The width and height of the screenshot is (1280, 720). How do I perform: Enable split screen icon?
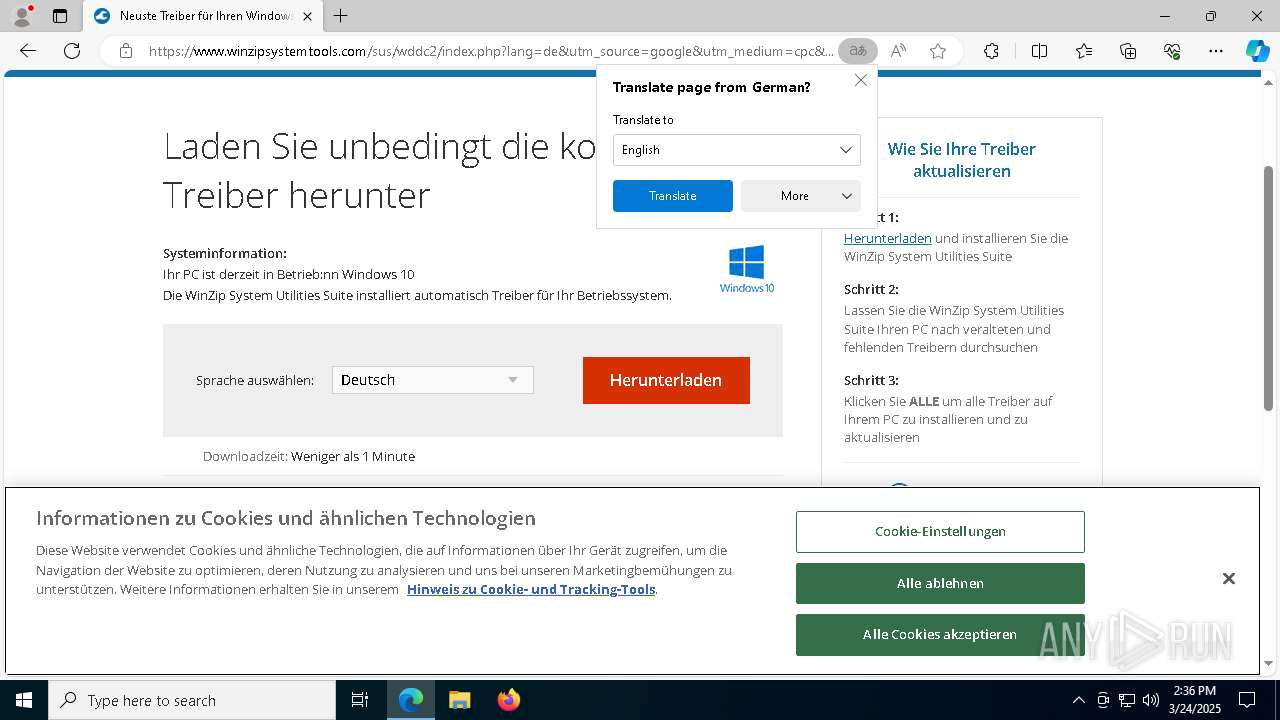click(1039, 51)
